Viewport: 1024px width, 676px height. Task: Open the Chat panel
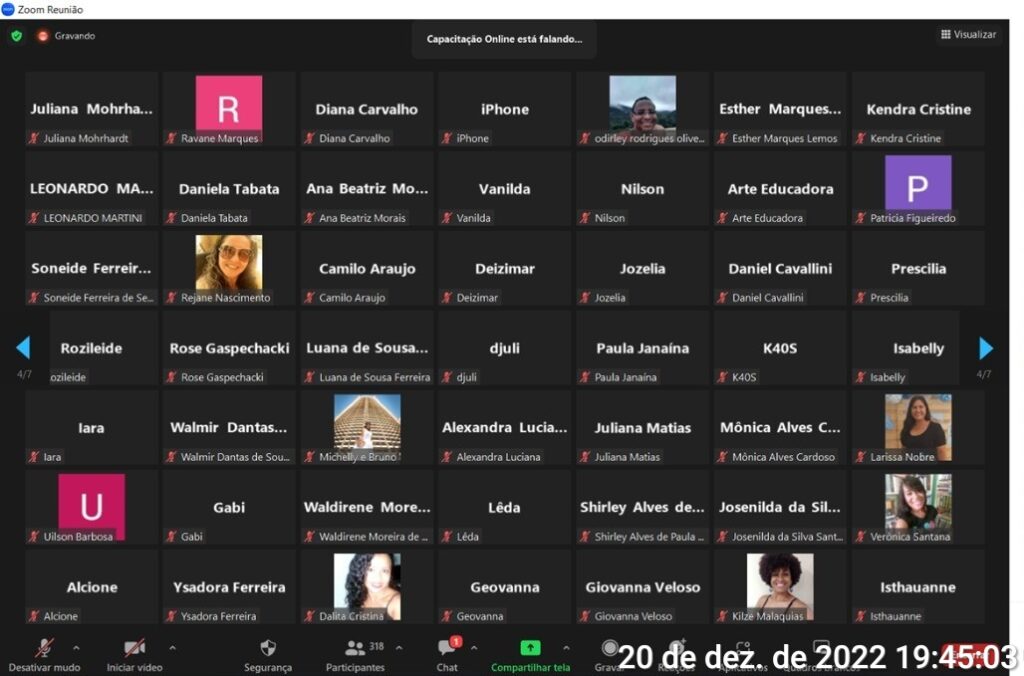click(447, 655)
